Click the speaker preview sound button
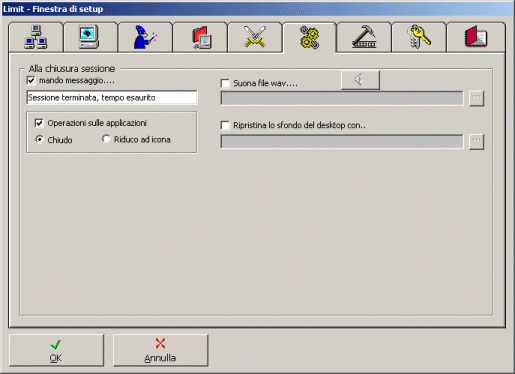The height and width of the screenshot is (374, 515). 360,80
